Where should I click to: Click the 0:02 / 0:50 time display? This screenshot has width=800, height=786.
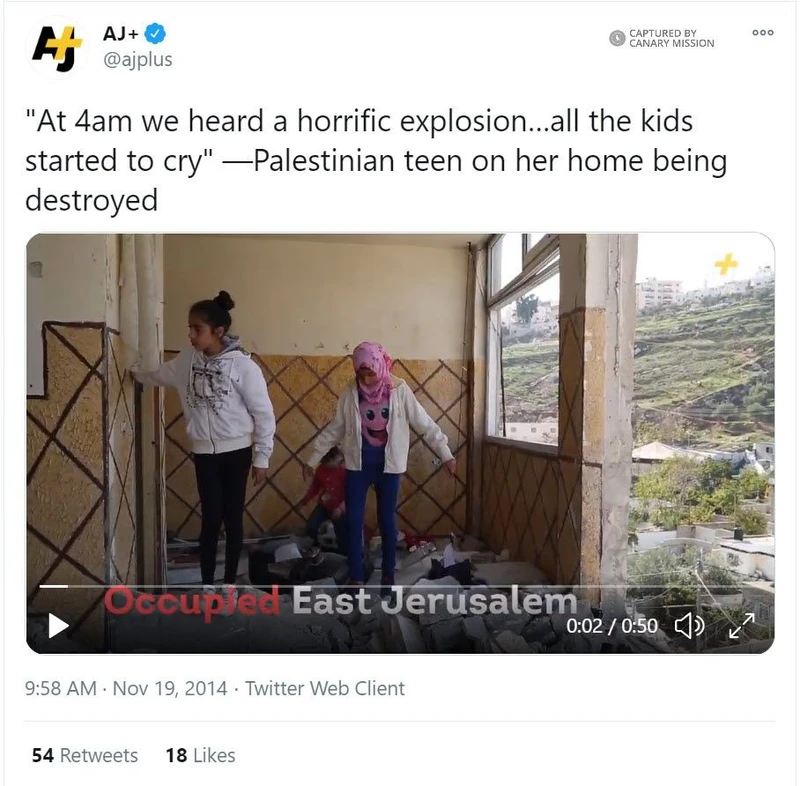pos(612,626)
